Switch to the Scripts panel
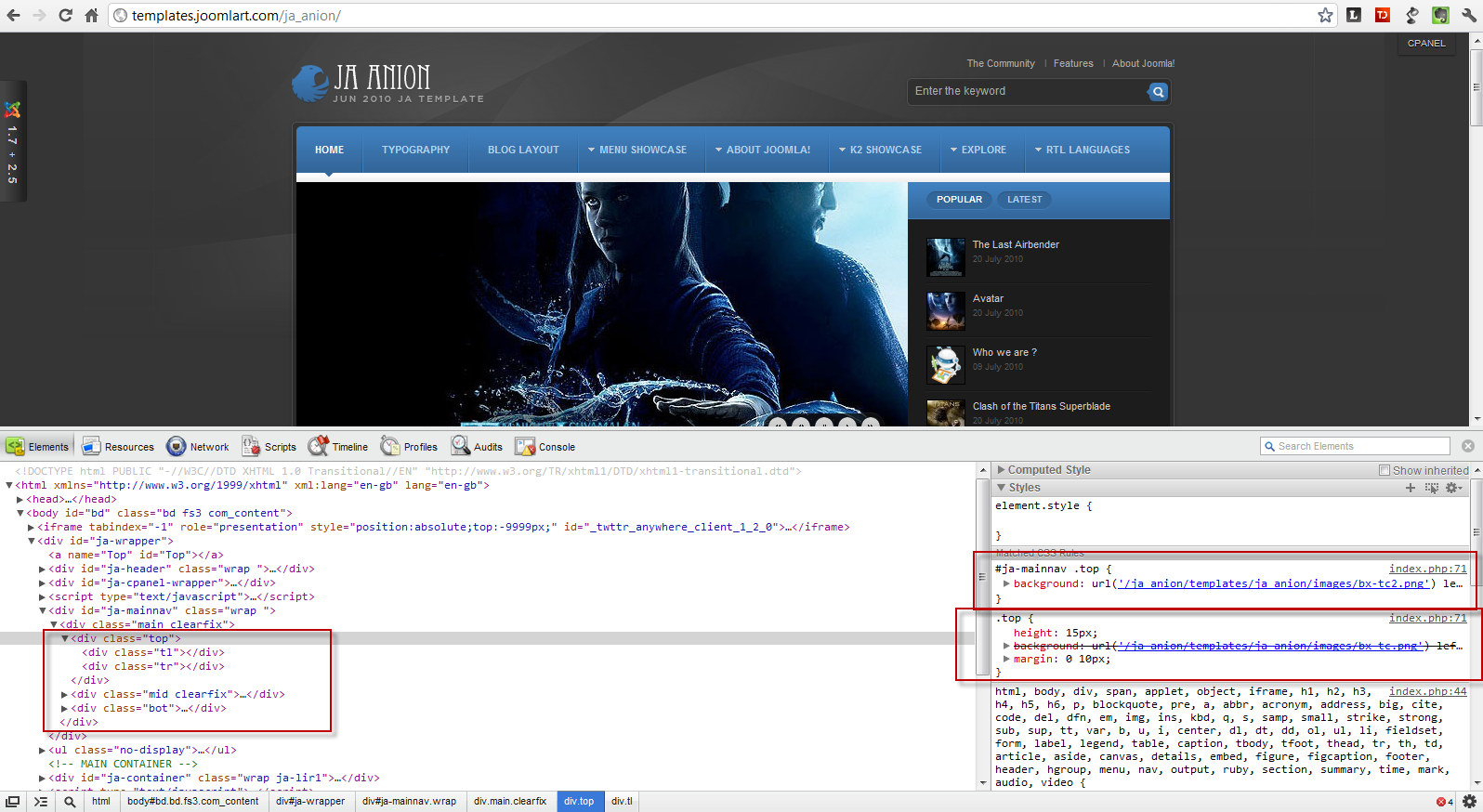1483x812 pixels. click(x=269, y=447)
